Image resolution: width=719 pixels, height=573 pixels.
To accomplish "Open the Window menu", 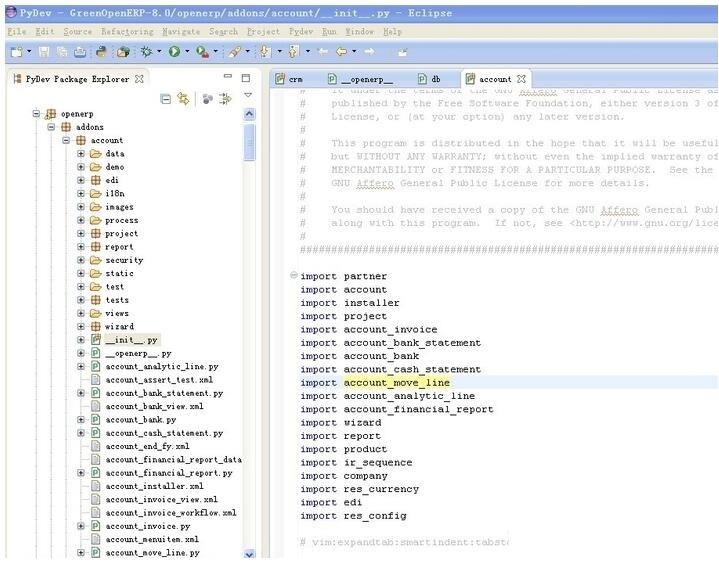I will 360,32.
